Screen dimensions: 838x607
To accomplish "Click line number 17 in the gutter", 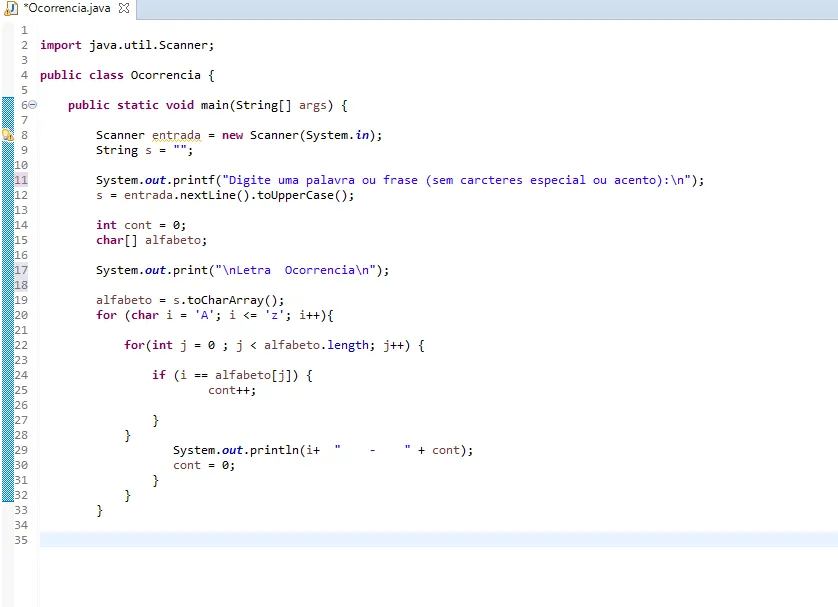I will 21,270.
